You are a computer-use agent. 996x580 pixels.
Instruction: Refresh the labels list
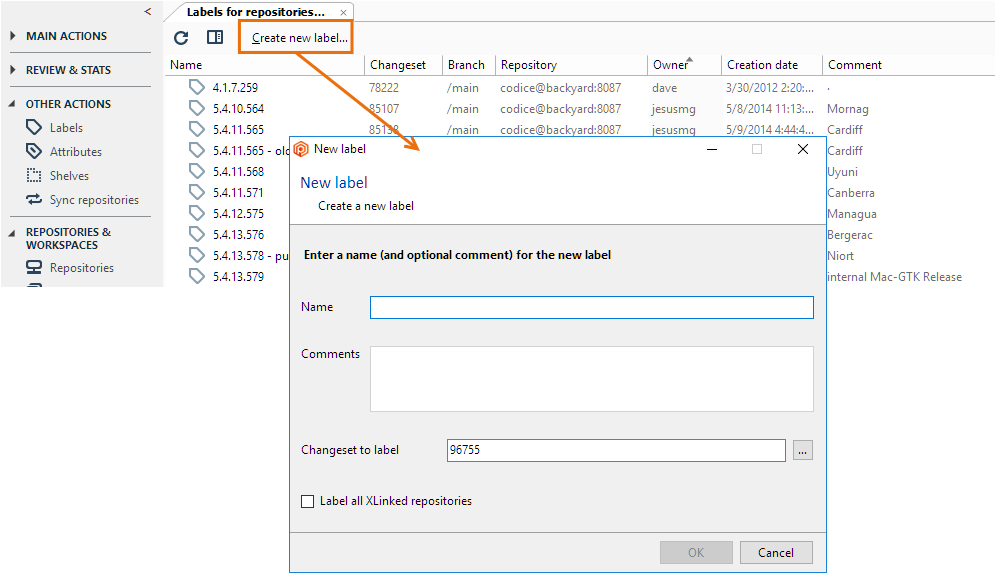(x=181, y=38)
